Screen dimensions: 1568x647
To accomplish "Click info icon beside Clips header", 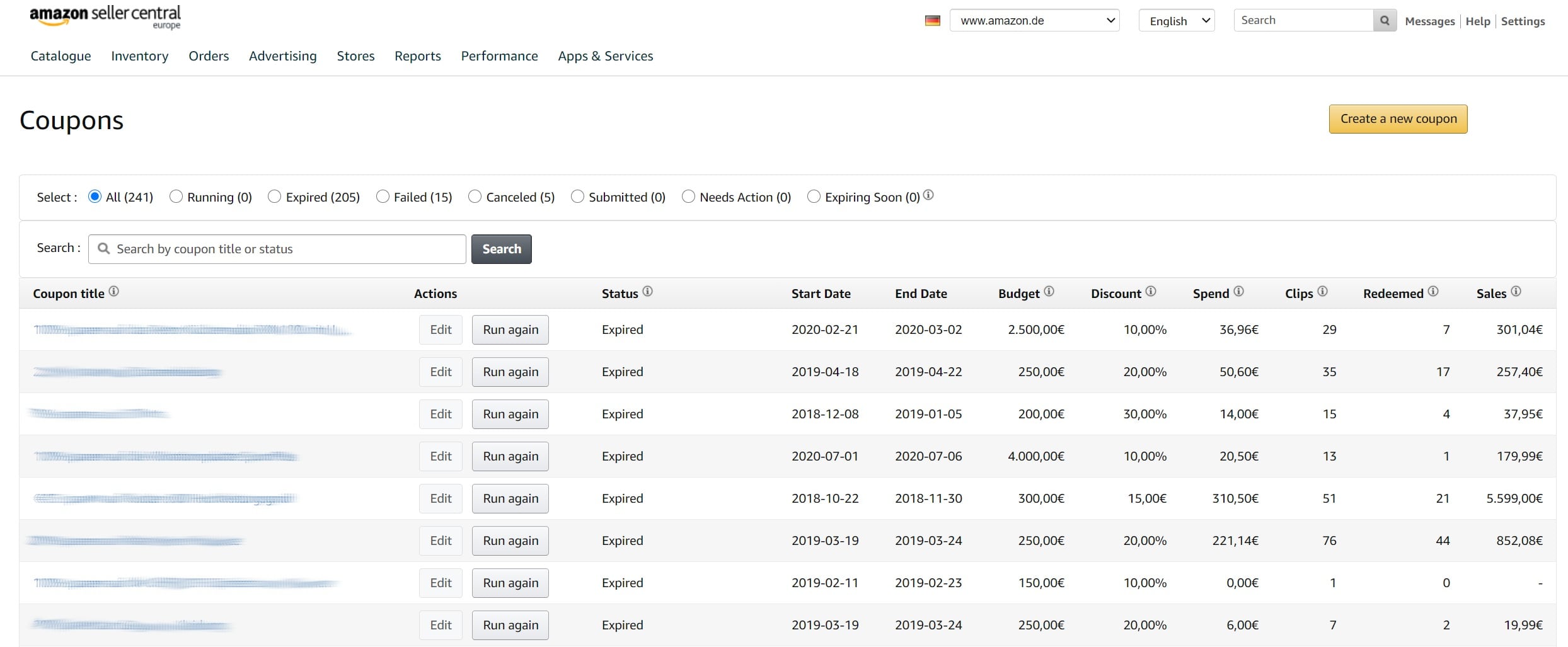I will (x=1322, y=291).
